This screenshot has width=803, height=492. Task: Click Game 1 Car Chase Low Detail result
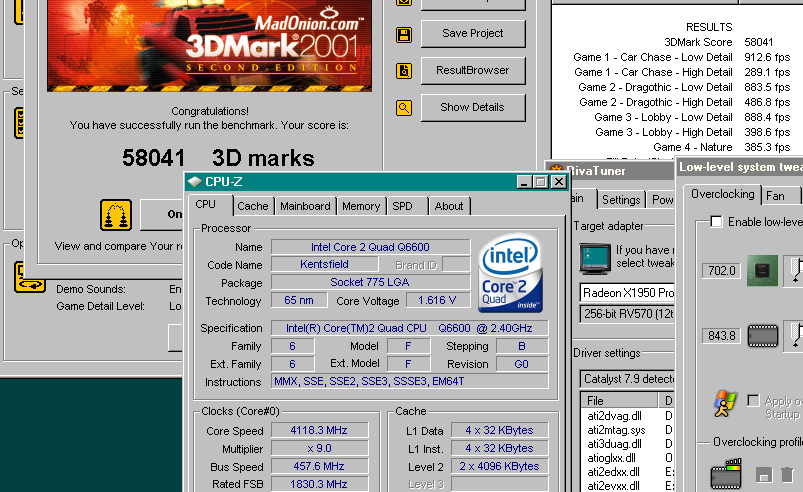682,57
